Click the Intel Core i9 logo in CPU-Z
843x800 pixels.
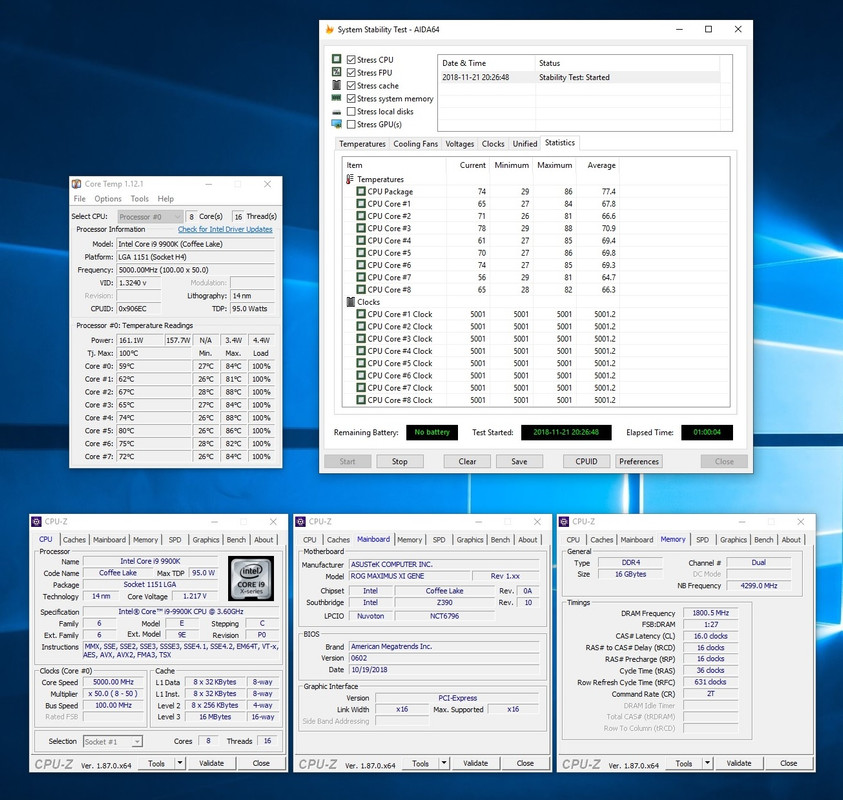click(251, 578)
